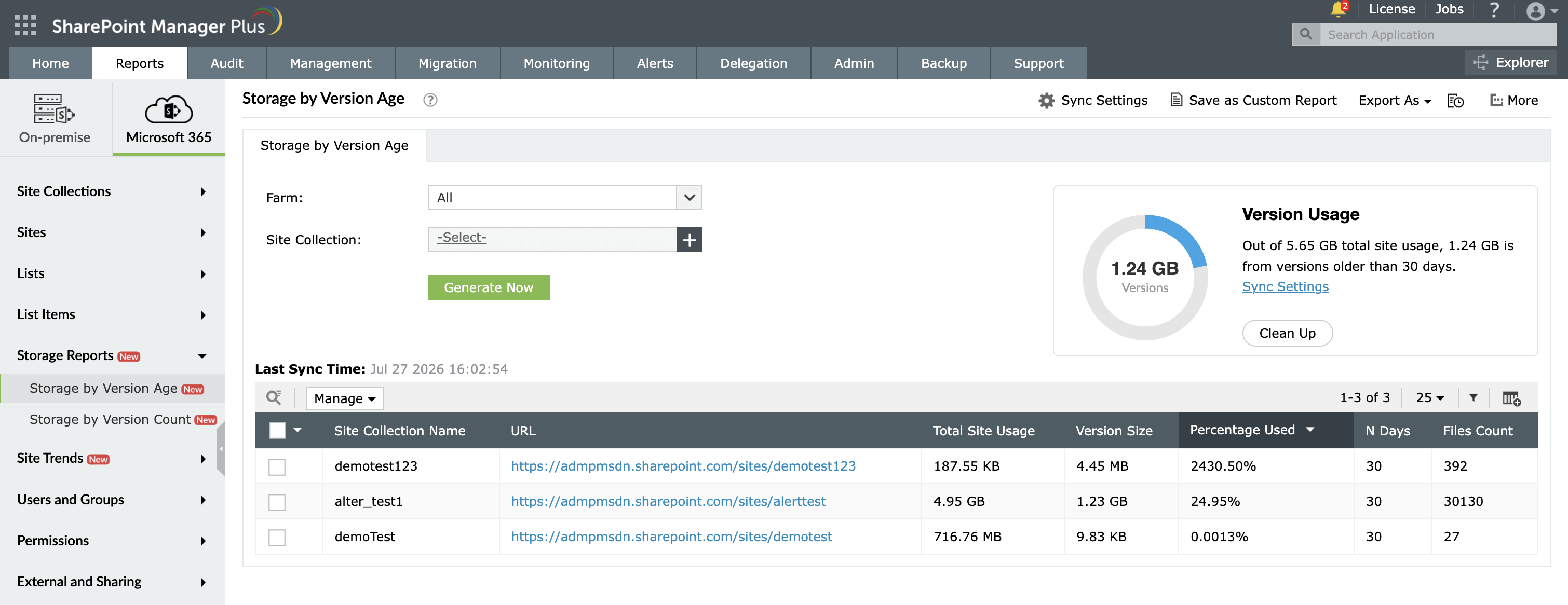The height and width of the screenshot is (605, 1568).
Task: Open the Management tab
Action: [331, 63]
